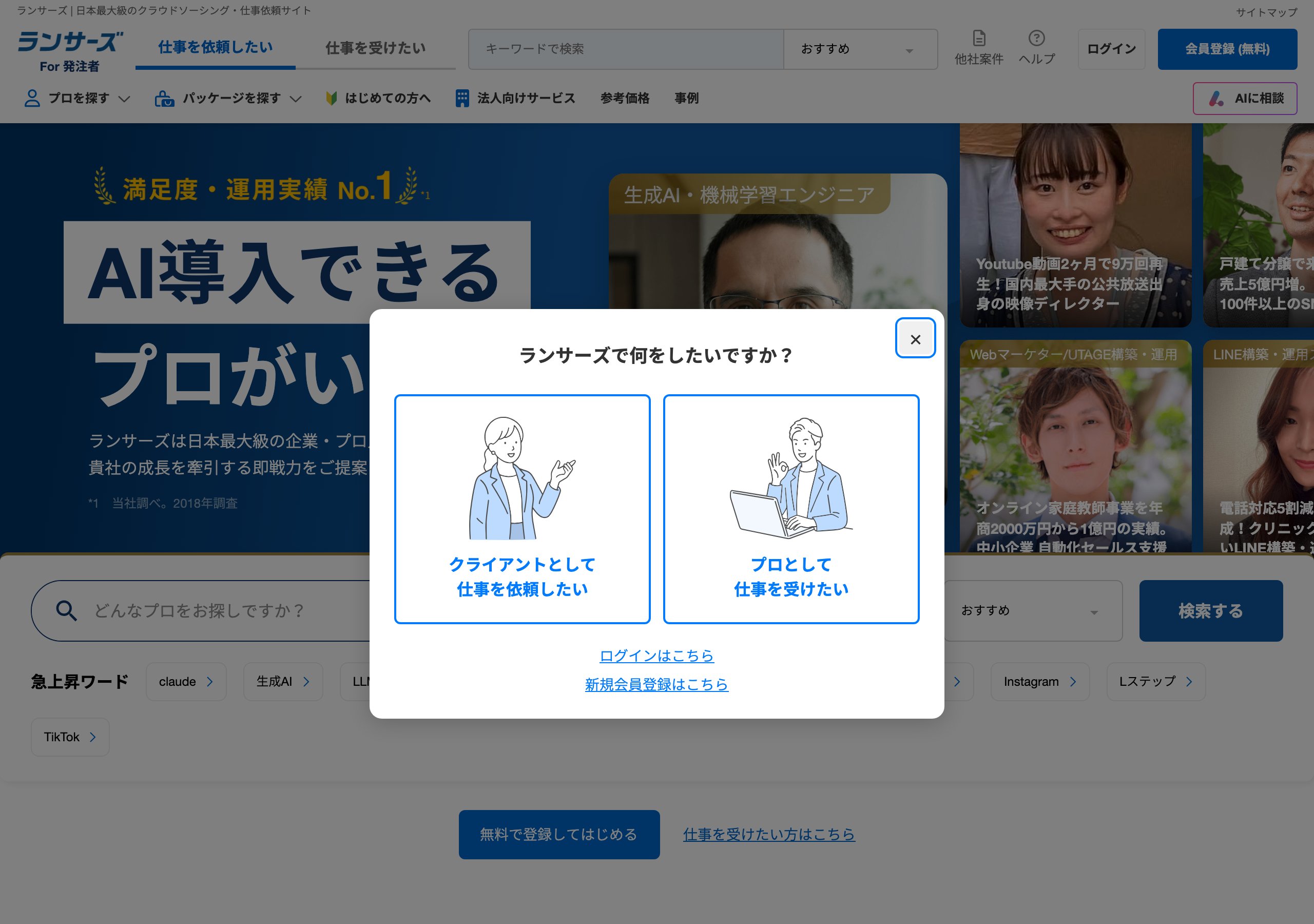Image resolution: width=1314 pixels, height=924 pixels.
Task: Switch to 仕事を受けたい tab
Action: 375,48
